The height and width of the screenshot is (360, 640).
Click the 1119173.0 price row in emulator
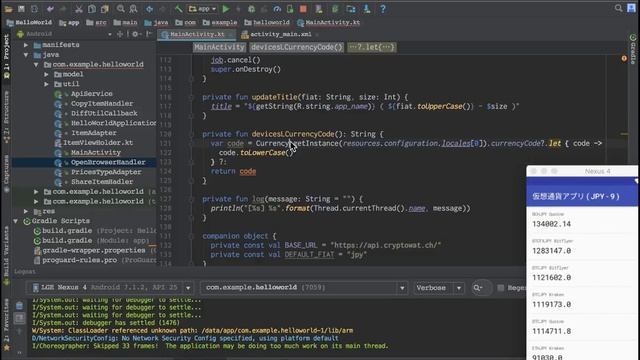click(582, 300)
